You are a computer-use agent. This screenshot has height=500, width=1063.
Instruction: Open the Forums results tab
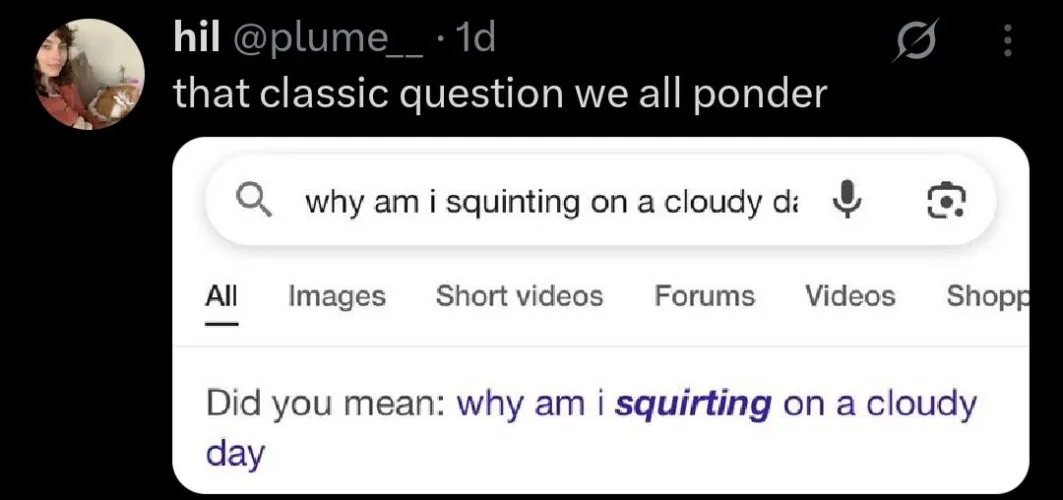coord(704,296)
